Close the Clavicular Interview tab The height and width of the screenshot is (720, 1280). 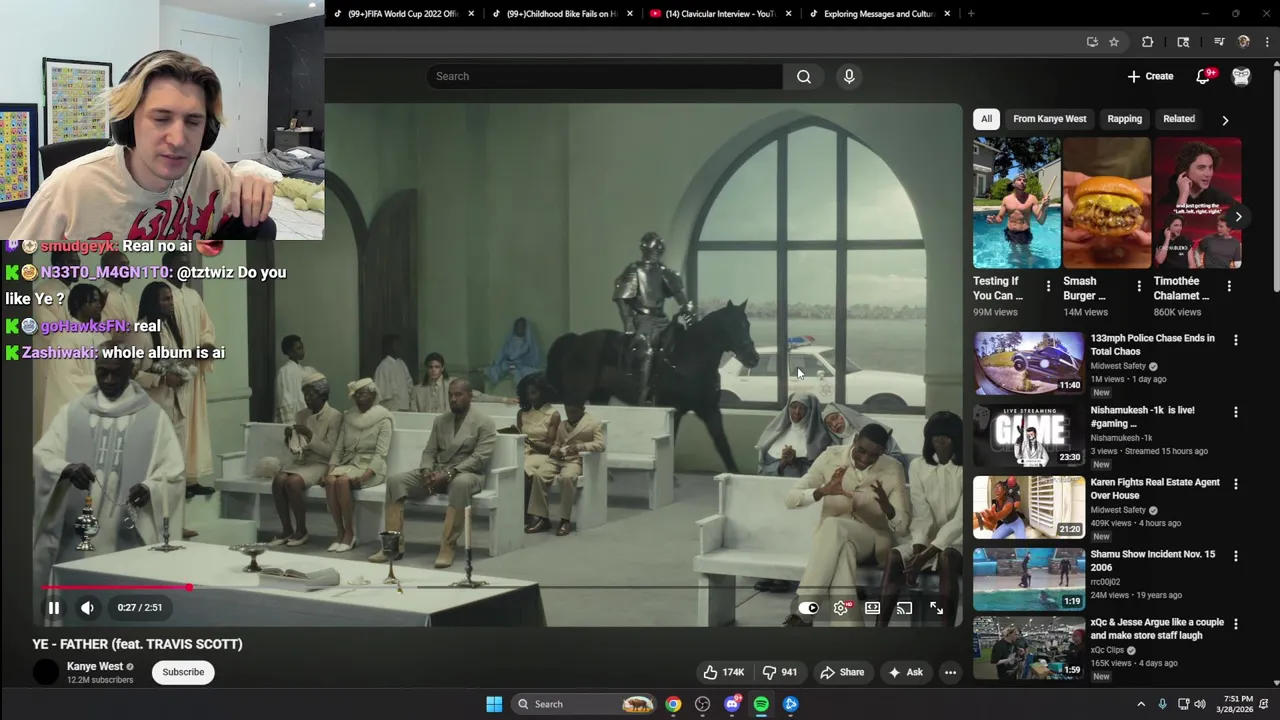tap(789, 14)
